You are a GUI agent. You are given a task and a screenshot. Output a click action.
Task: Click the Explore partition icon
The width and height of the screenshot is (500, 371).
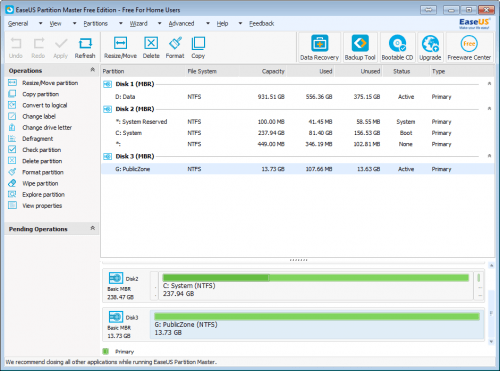[x=12, y=194]
